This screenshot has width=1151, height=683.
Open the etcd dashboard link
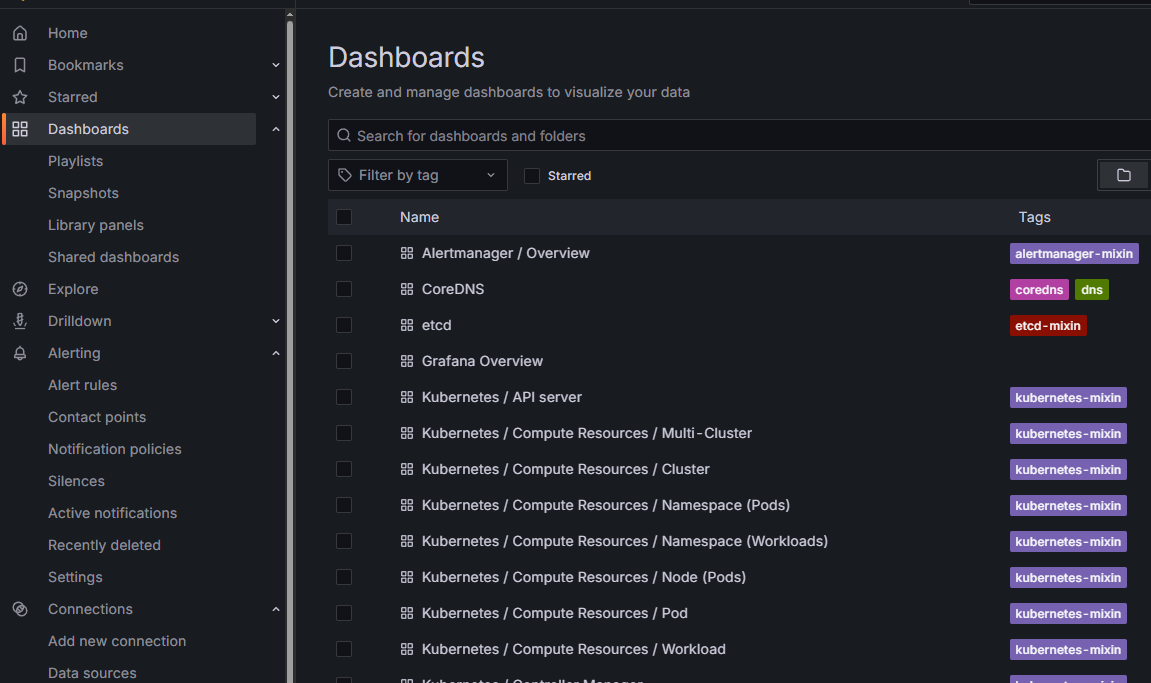point(437,325)
